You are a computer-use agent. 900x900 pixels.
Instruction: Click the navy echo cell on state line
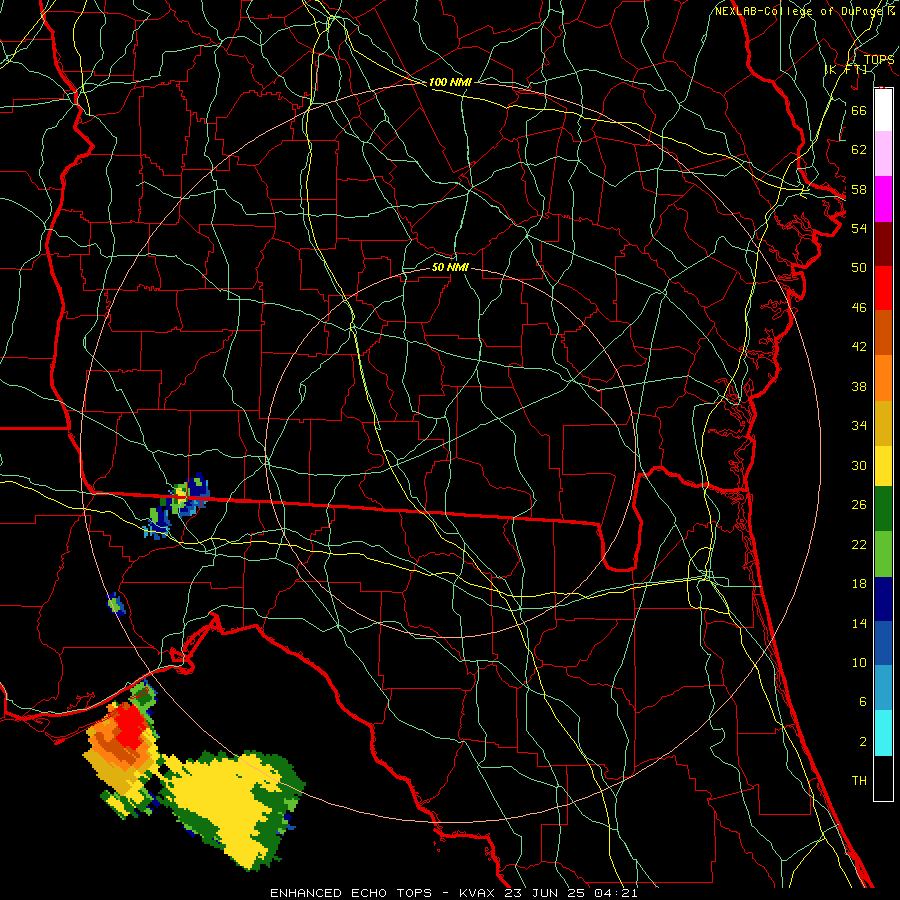(x=198, y=488)
